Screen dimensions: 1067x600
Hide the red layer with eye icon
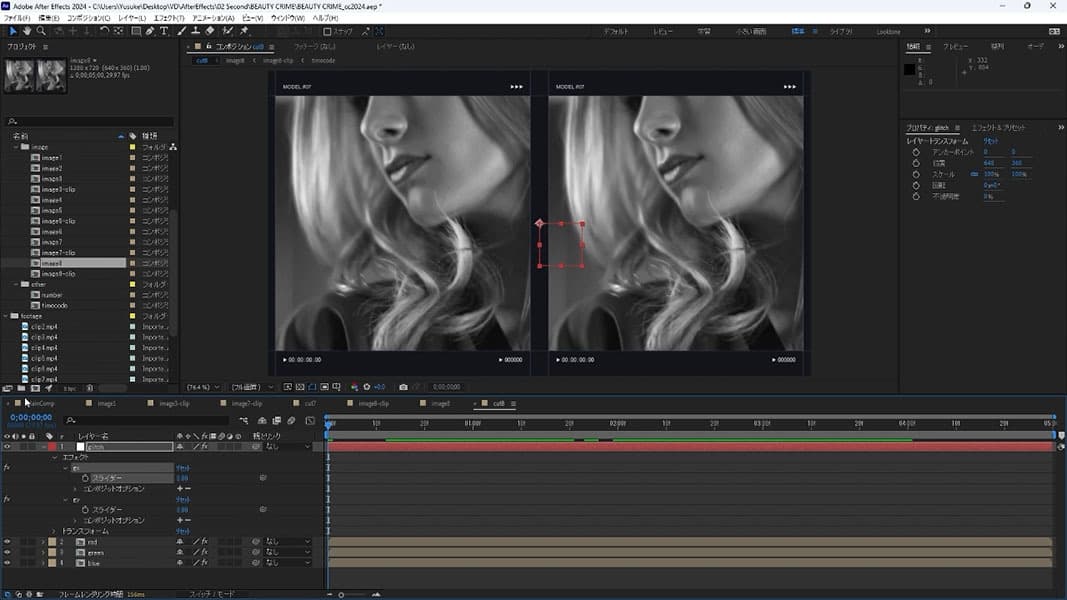7,541
